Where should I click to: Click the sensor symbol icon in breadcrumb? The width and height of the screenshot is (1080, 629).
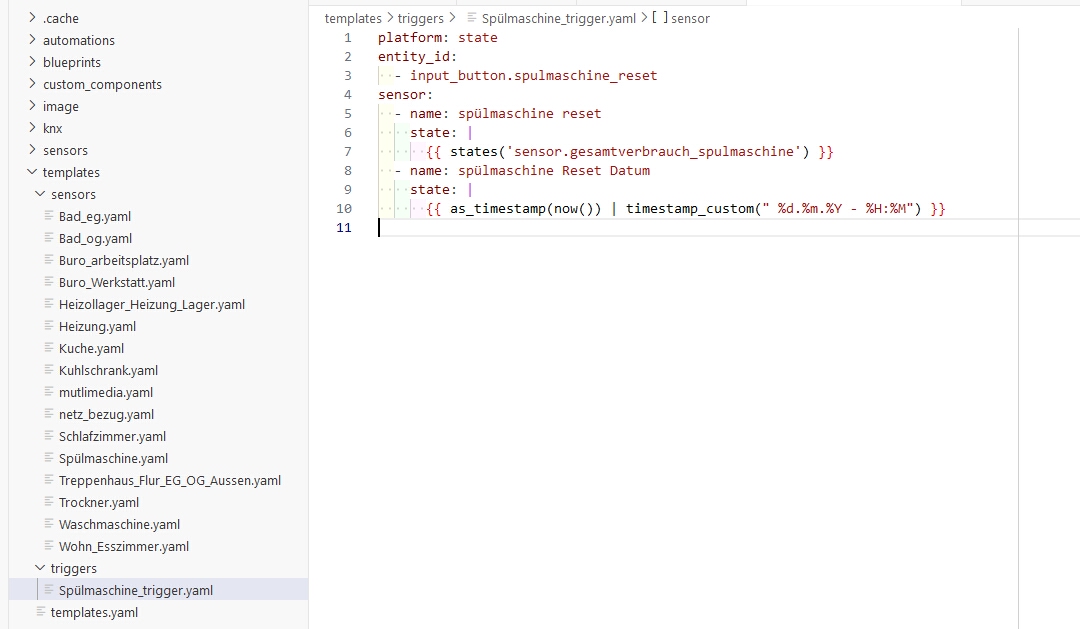(x=659, y=18)
